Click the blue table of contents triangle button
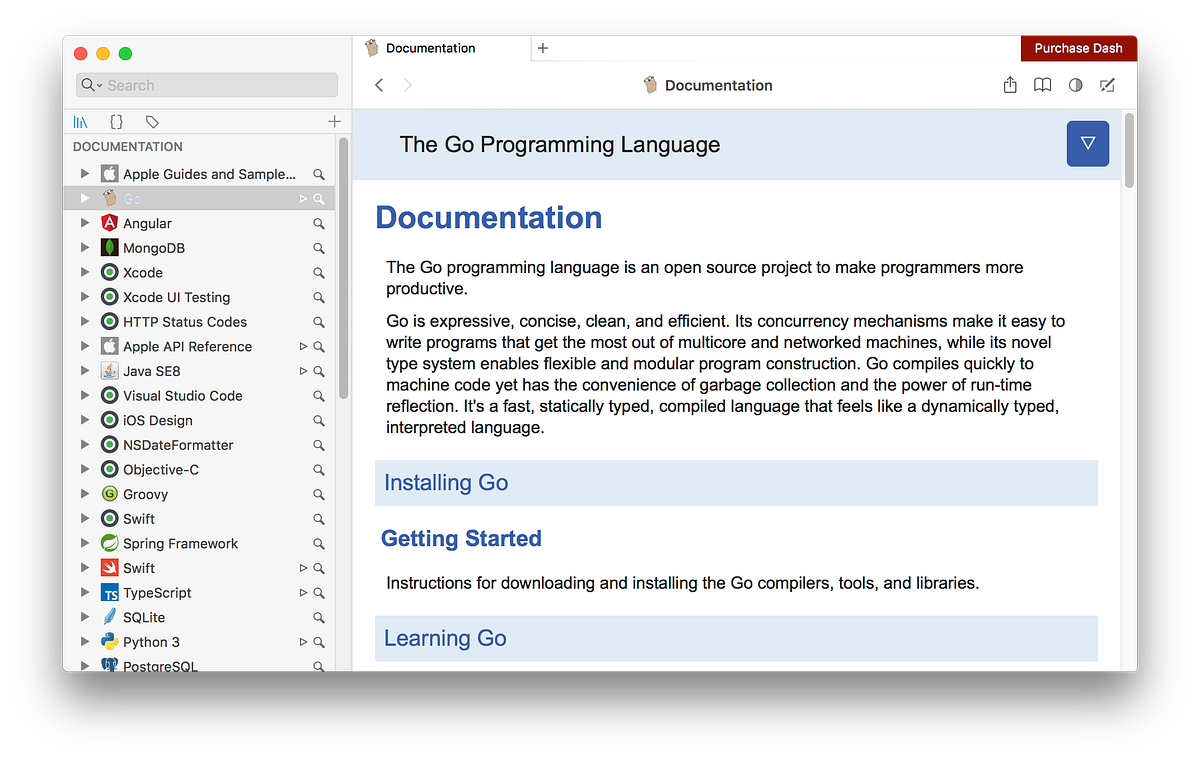The image size is (1200, 761). [x=1087, y=143]
